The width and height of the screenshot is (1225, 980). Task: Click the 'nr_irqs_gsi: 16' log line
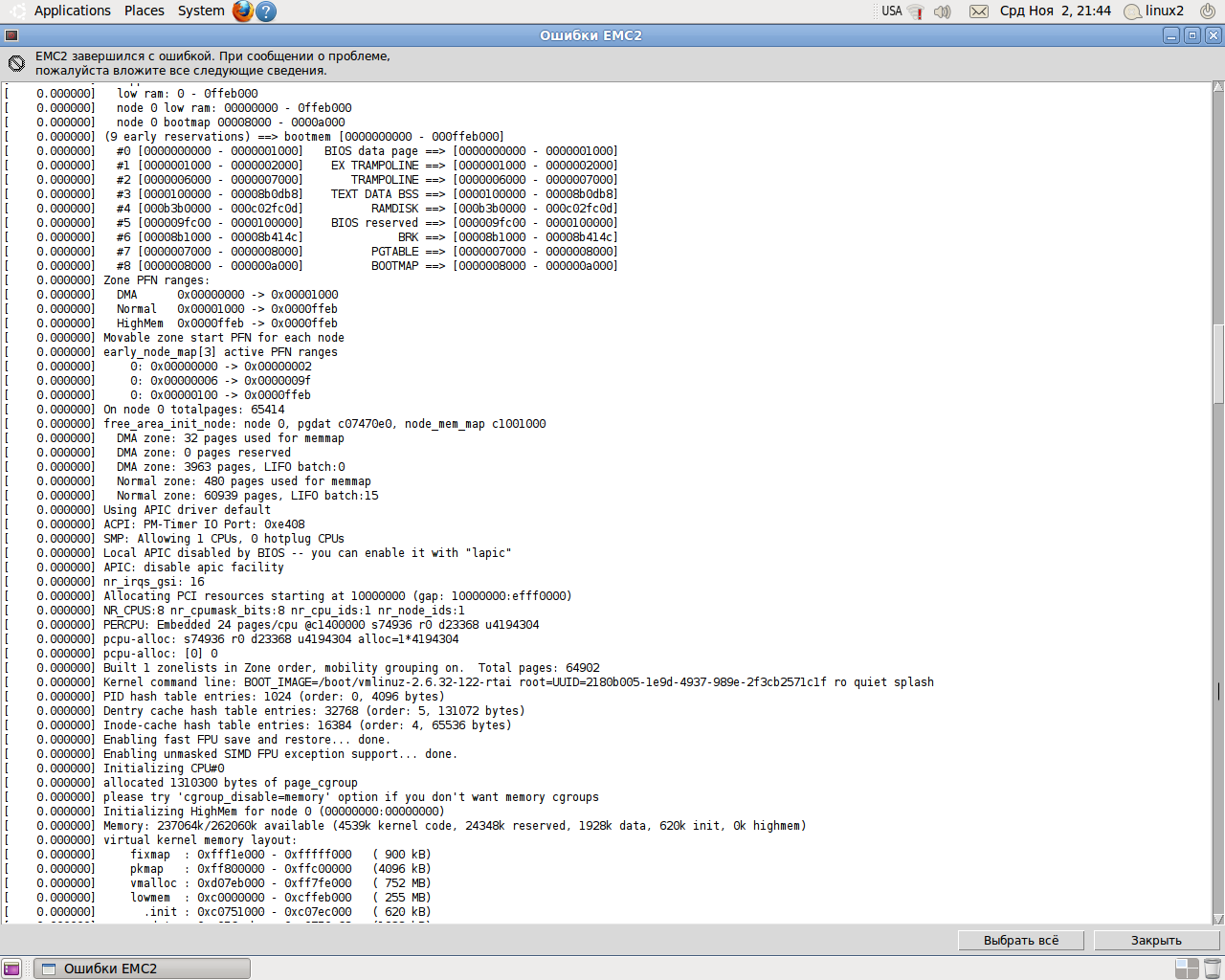[x=154, y=582]
